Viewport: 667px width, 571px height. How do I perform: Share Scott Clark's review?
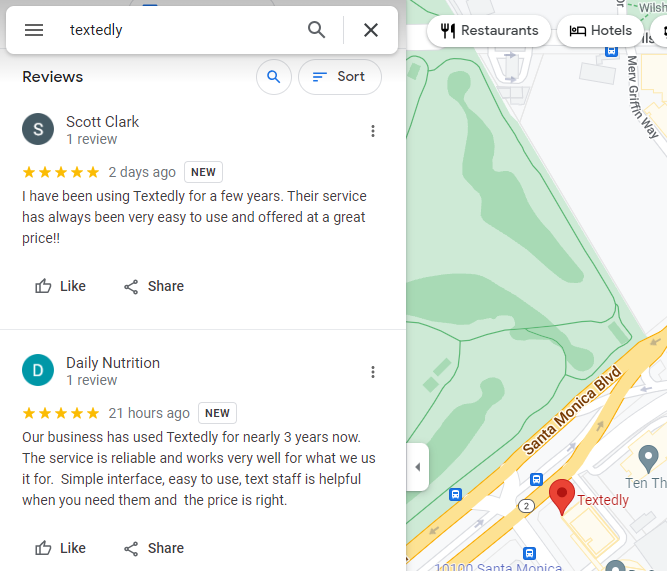point(154,286)
